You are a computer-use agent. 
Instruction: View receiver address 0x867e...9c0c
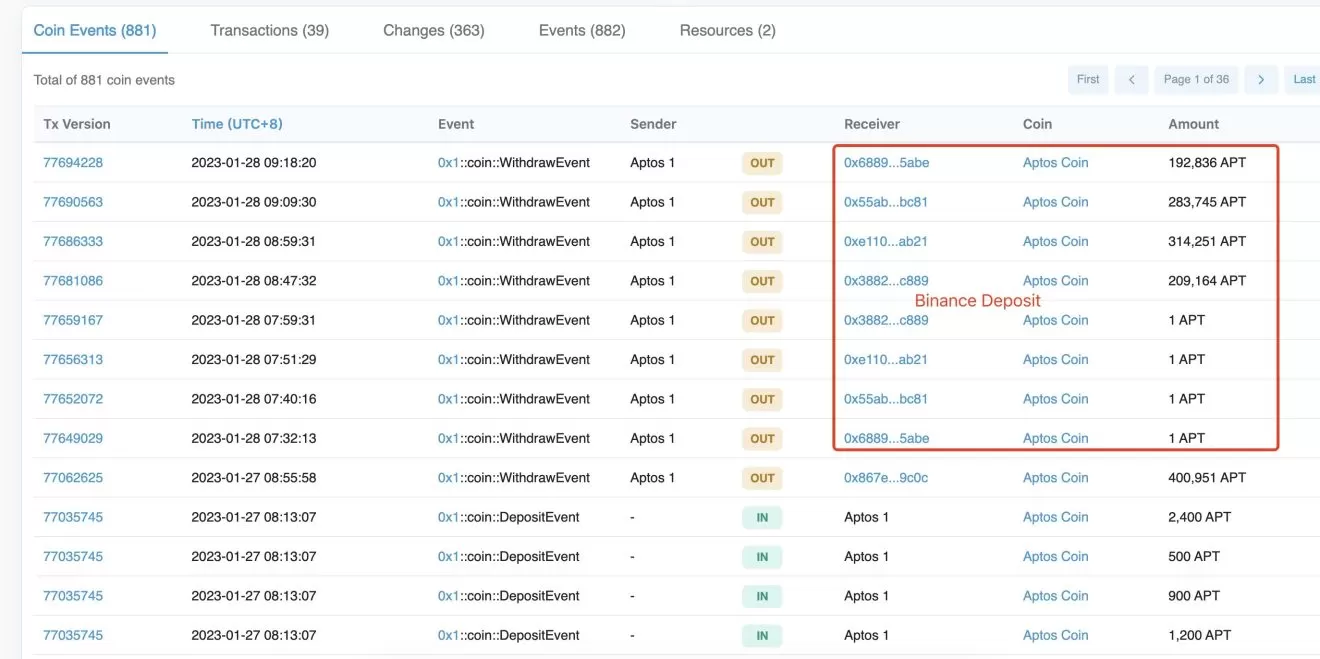[885, 478]
